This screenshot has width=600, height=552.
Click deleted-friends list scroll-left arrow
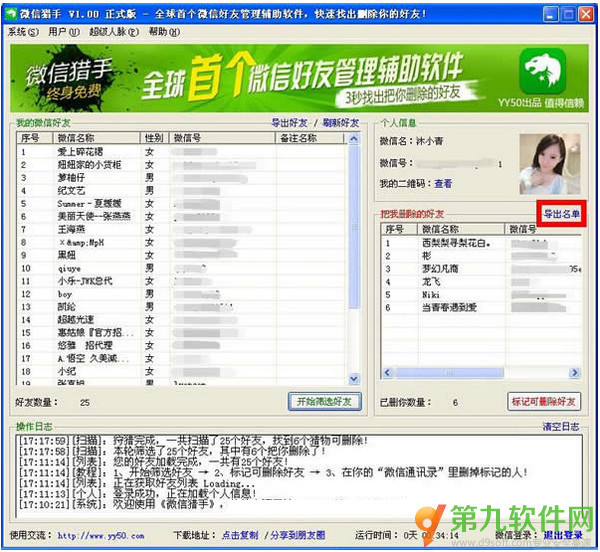tap(388, 372)
